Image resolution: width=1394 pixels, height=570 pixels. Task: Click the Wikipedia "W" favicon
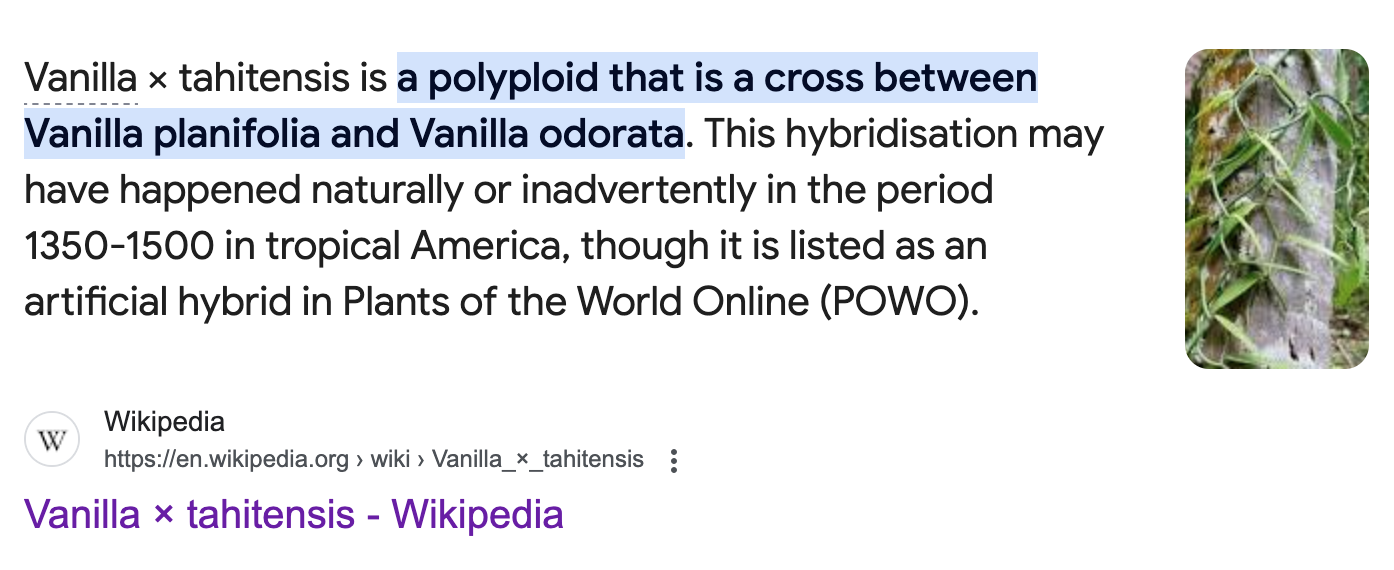[x=52, y=439]
